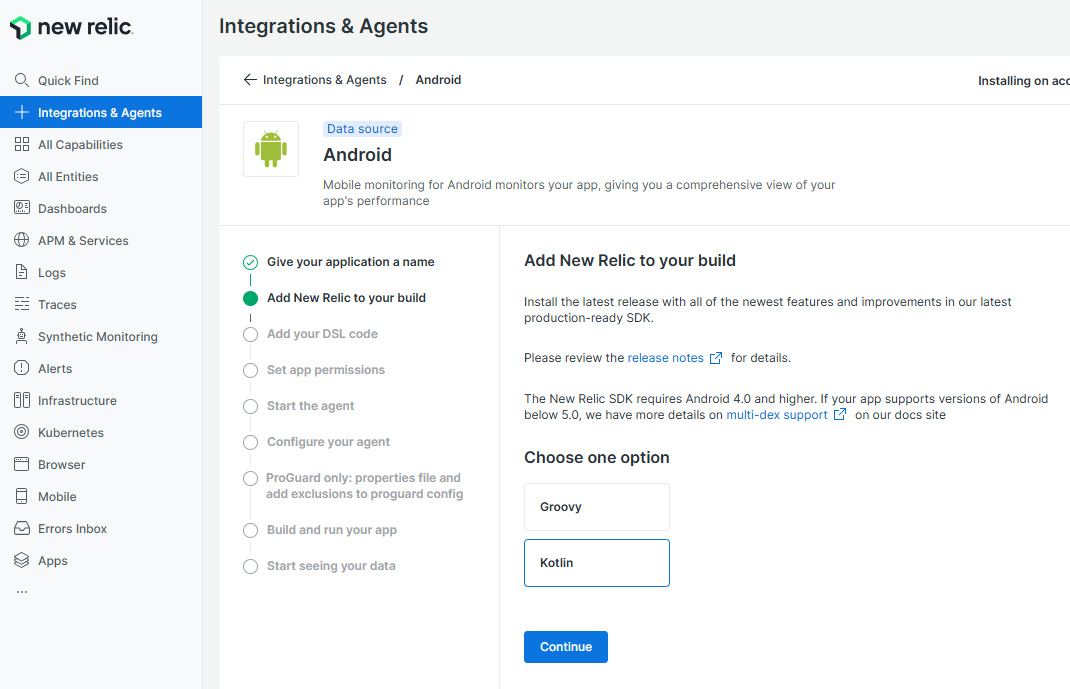Click the Android robot logo thumbnail

pos(271,149)
